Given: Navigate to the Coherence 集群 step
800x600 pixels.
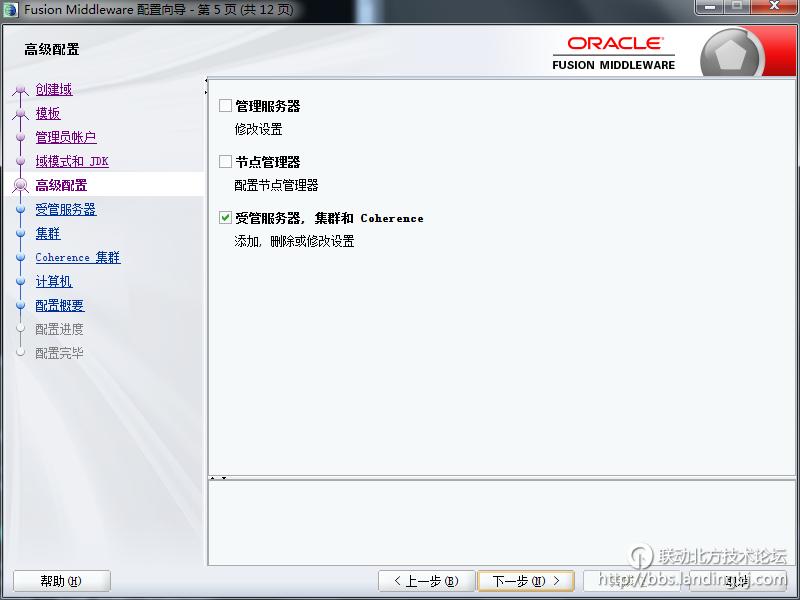Looking at the screenshot, I should point(76,257).
